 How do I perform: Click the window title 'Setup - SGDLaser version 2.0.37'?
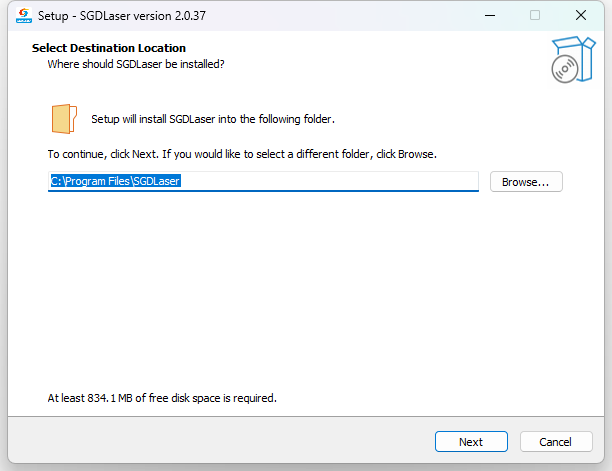coord(122,16)
